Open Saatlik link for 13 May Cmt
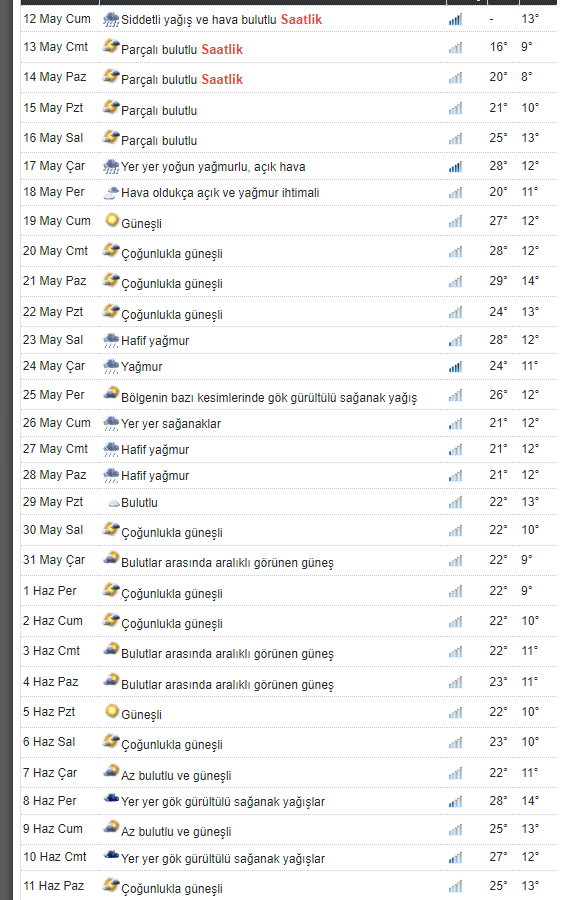 [x=222, y=49]
